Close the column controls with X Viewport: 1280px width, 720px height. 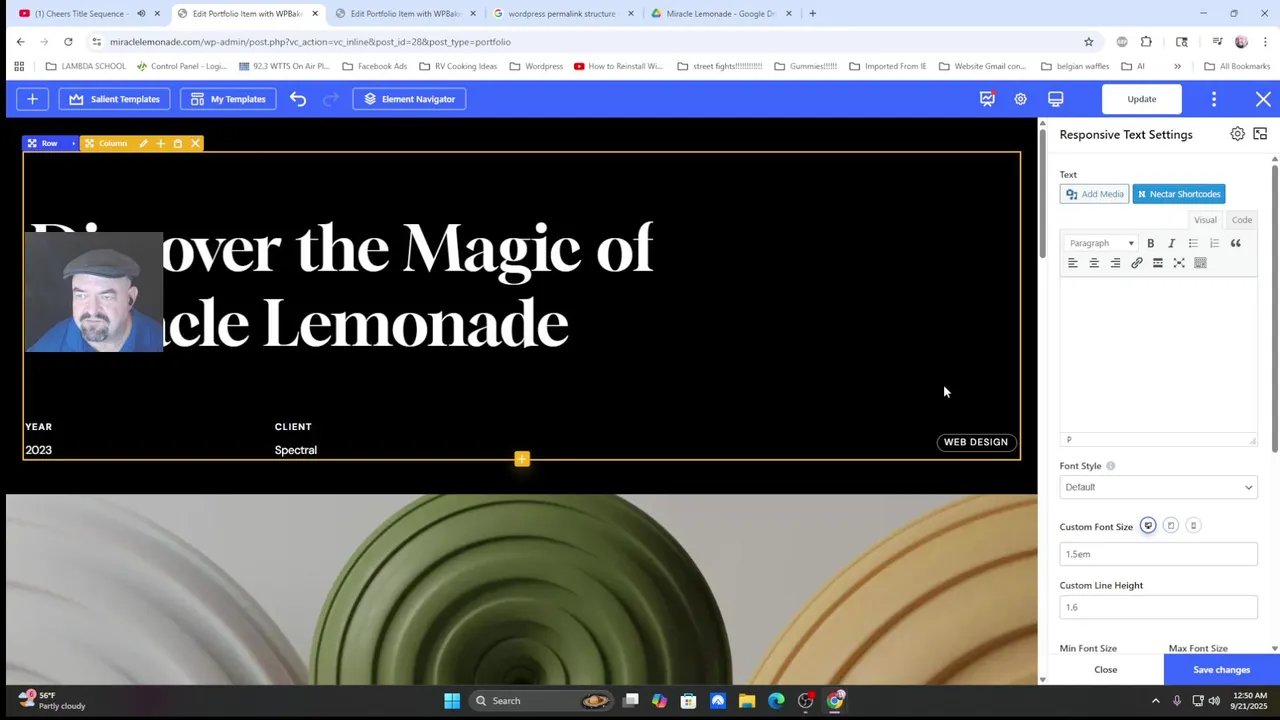tap(195, 143)
